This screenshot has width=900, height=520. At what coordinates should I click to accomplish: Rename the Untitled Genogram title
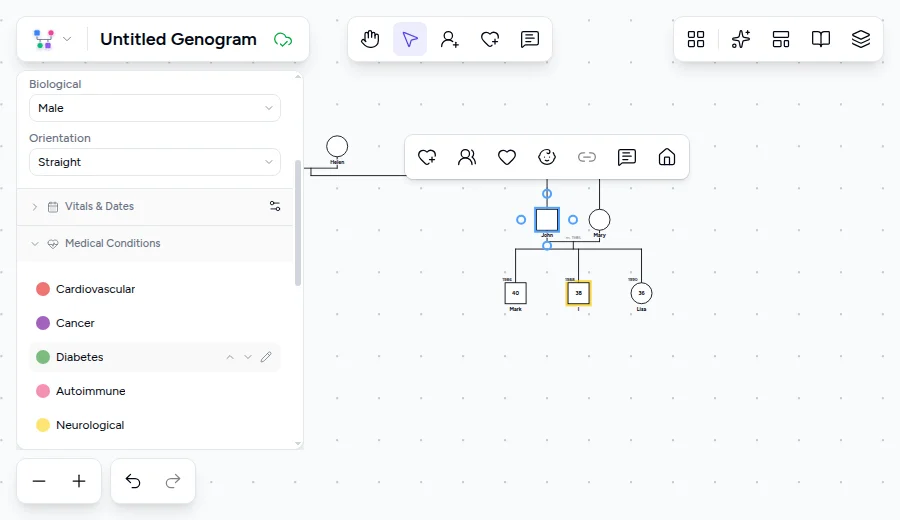coord(179,39)
